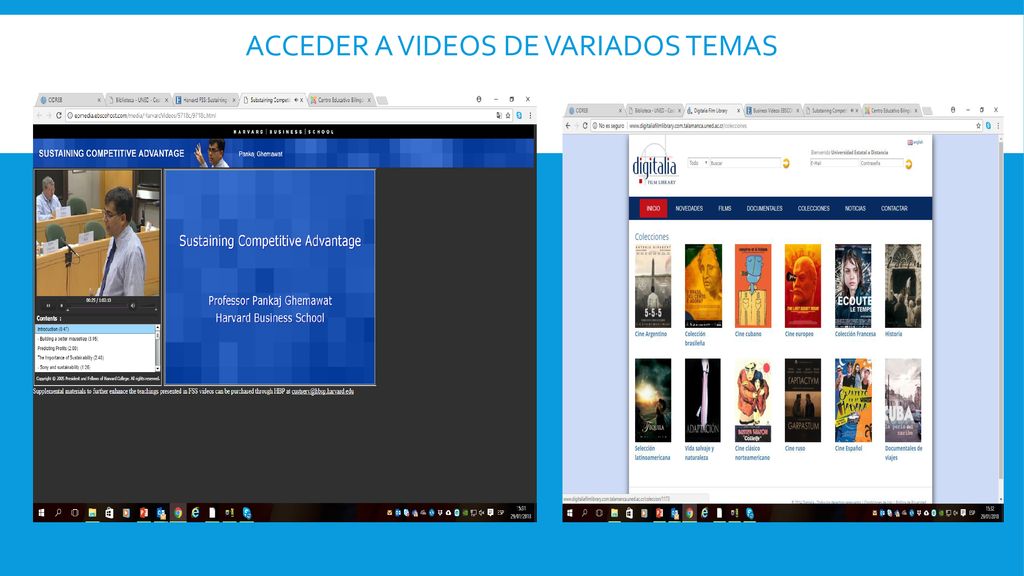This screenshot has height=576, width=1024.
Task: Go back in the Digitalia browser window
Action: coord(568,125)
